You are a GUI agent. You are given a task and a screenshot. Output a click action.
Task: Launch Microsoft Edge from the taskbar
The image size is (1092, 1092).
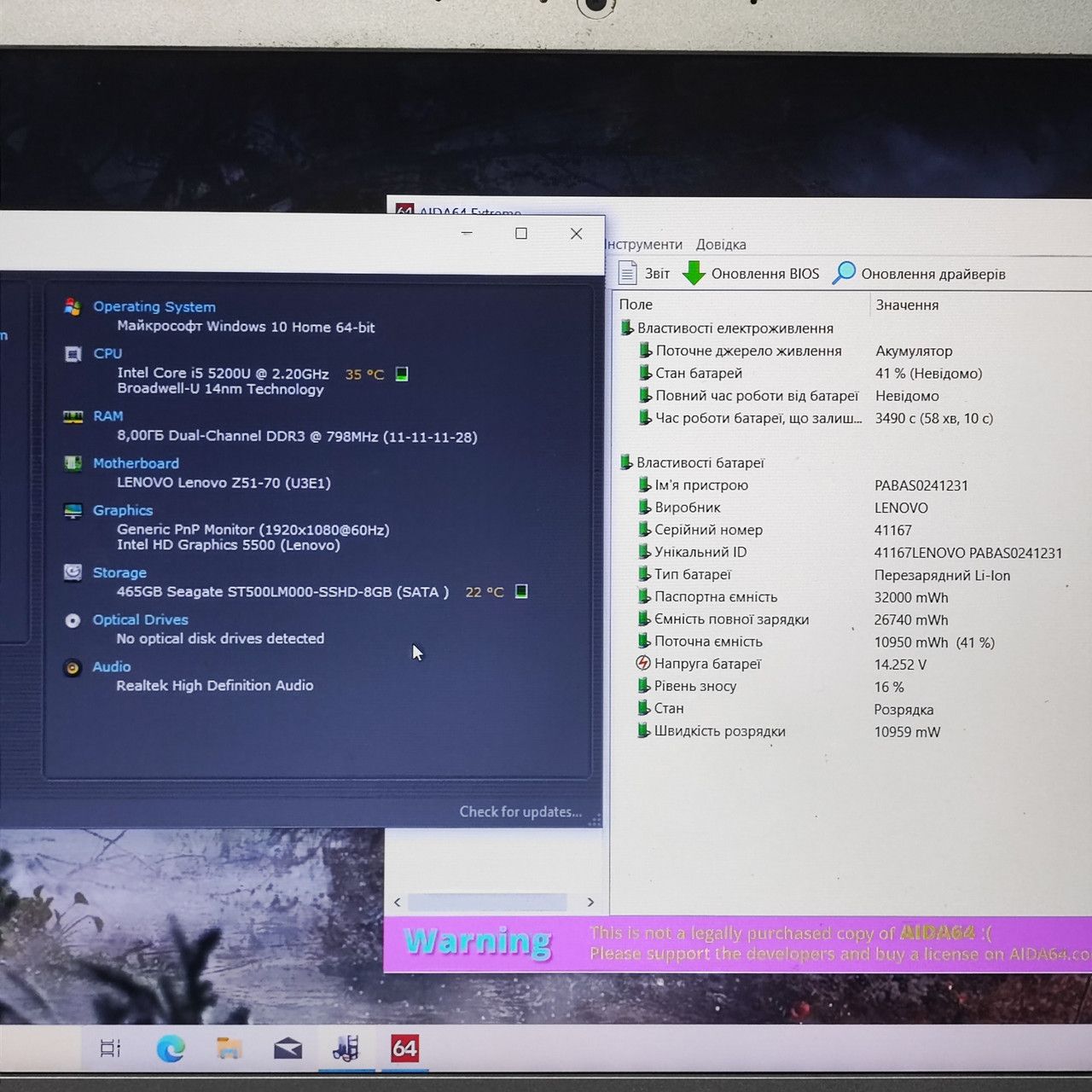pyautogui.click(x=171, y=1048)
